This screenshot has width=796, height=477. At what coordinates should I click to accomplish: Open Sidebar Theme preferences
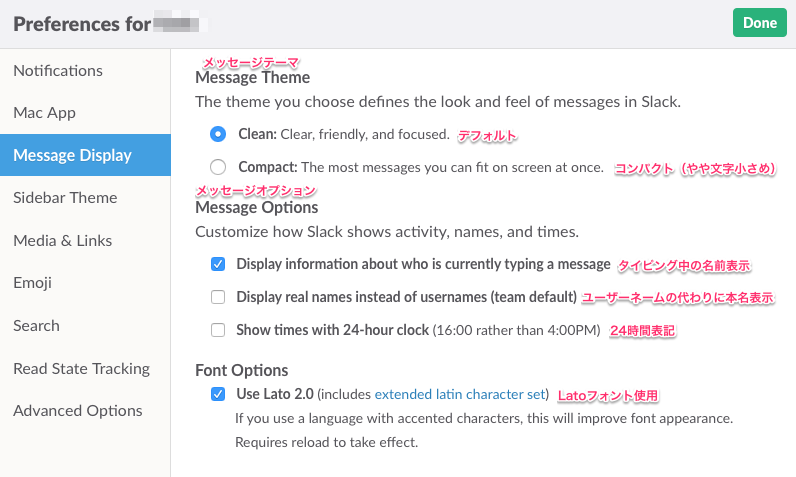coord(65,198)
